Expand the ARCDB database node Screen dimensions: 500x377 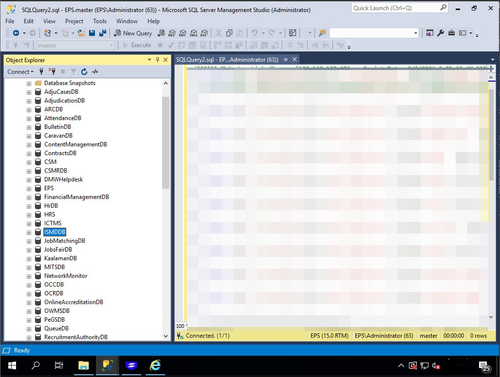click(29, 110)
